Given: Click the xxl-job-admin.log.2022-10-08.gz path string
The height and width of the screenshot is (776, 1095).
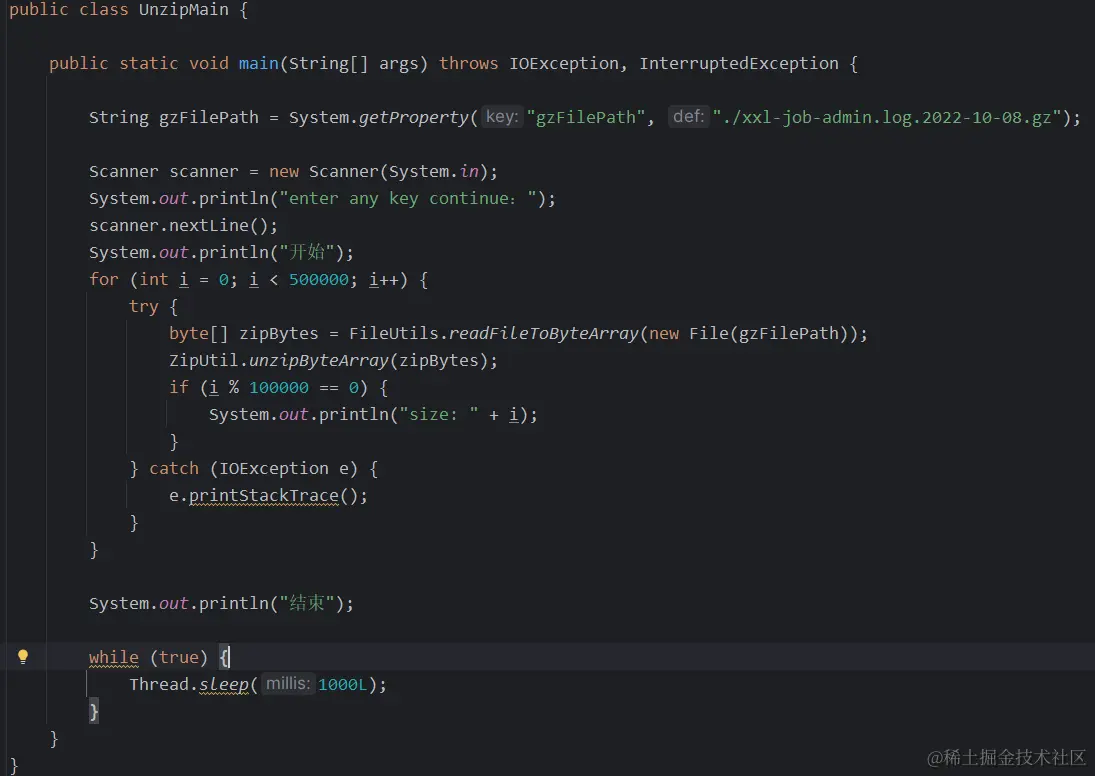Looking at the screenshot, I should tap(888, 117).
